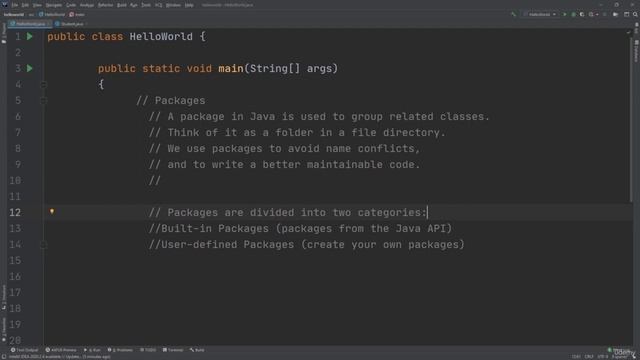The height and width of the screenshot is (360, 640).
Task: Open the Build tool window at bottom
Action: pos(197,350)
